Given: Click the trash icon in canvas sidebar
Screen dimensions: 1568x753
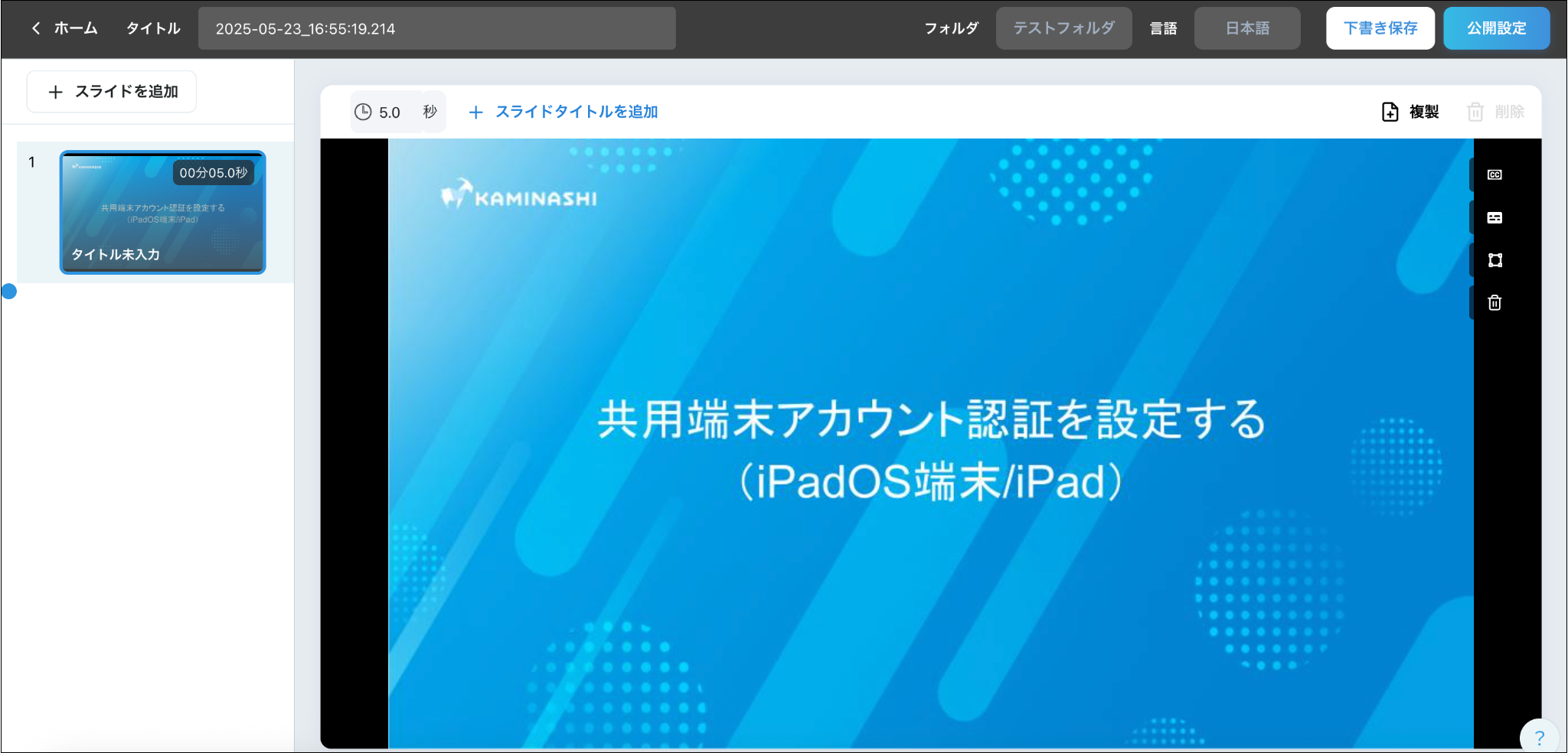Looking at the screenshot, I should (1494, 303).
